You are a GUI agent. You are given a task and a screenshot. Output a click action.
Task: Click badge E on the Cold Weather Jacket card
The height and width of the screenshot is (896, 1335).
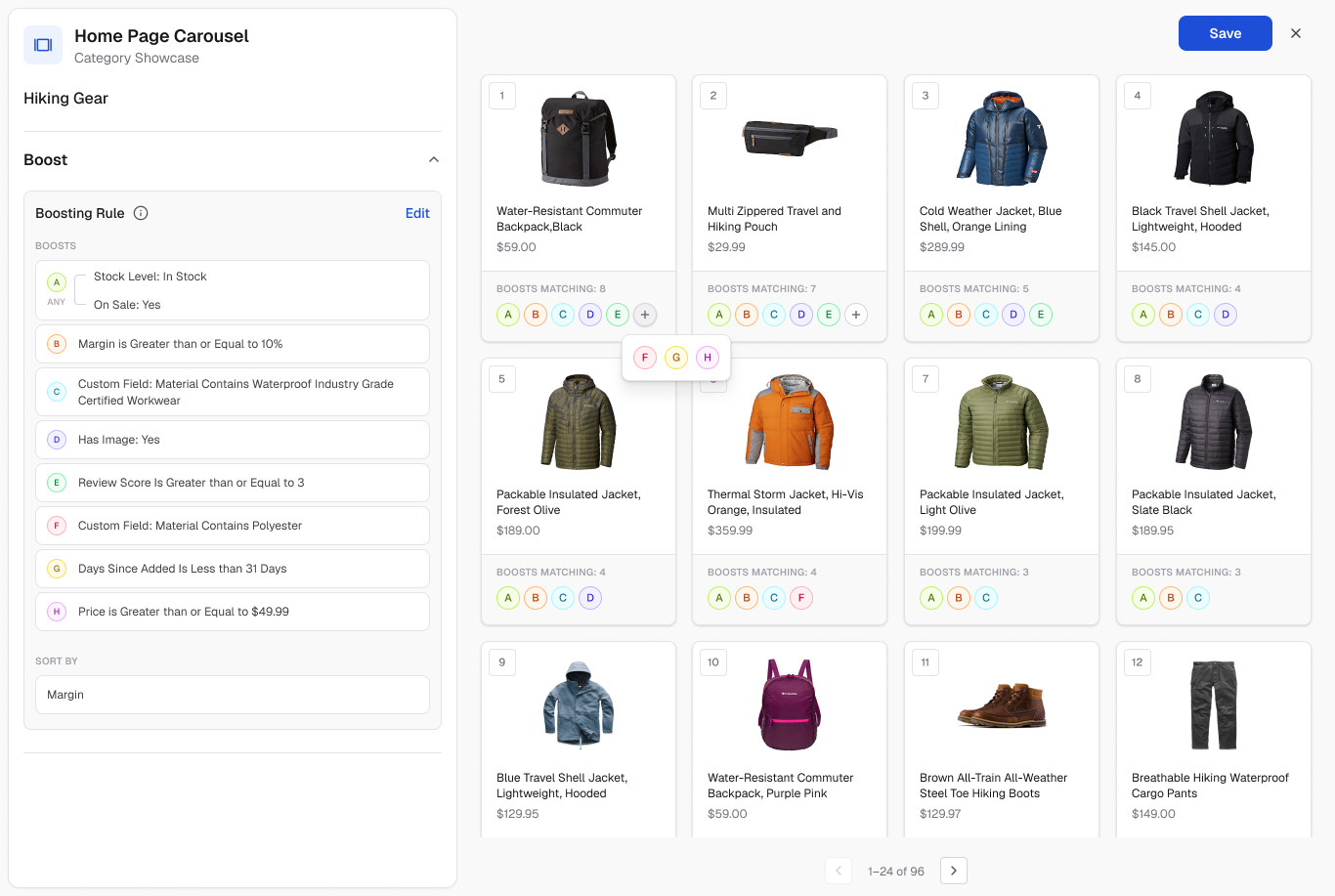coord(1041,315)
